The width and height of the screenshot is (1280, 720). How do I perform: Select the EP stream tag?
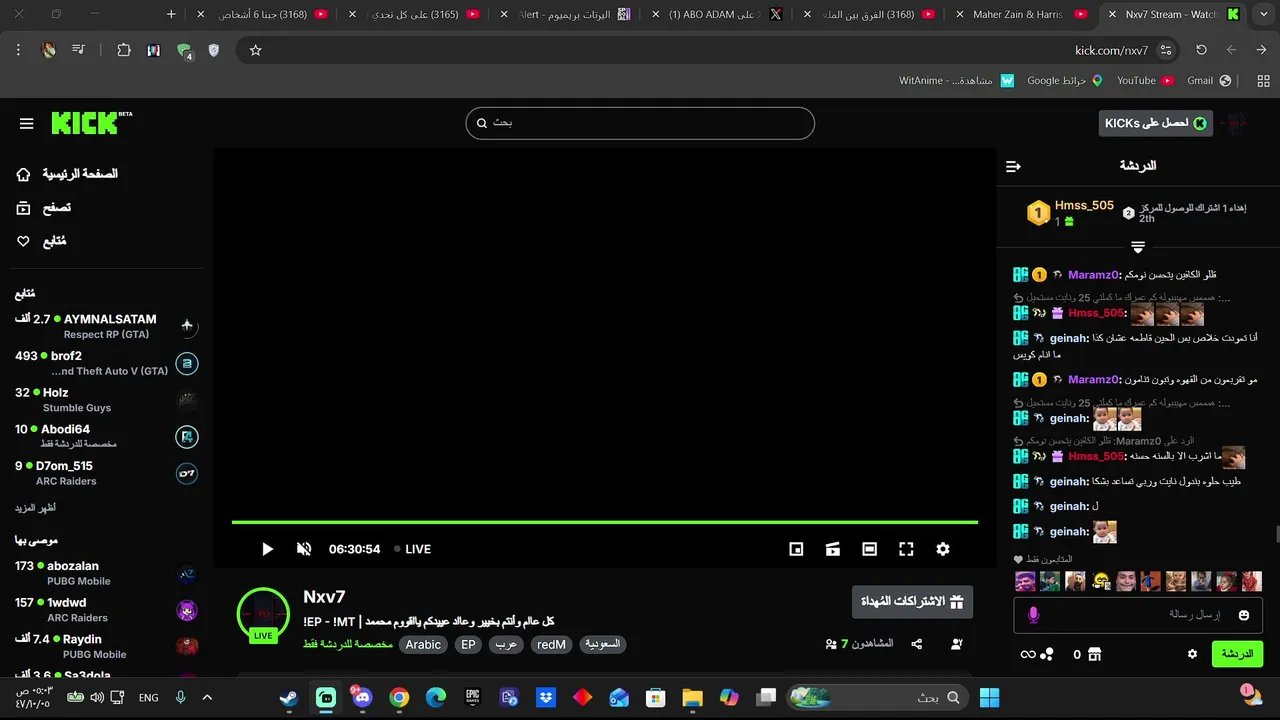point(468,645)
